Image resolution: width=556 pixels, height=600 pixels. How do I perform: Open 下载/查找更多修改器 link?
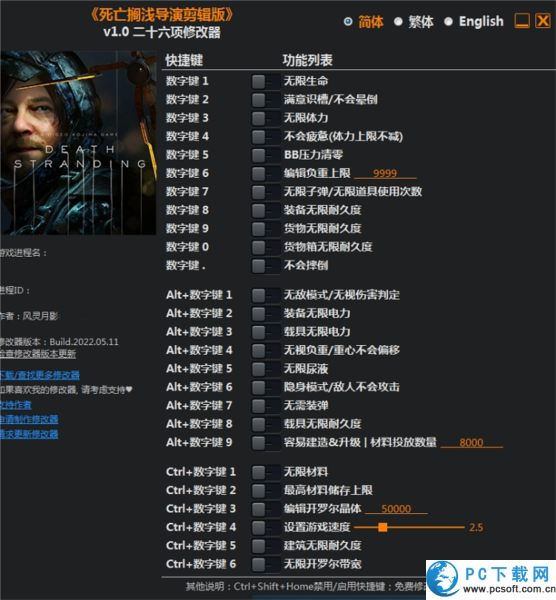[39, 375]
